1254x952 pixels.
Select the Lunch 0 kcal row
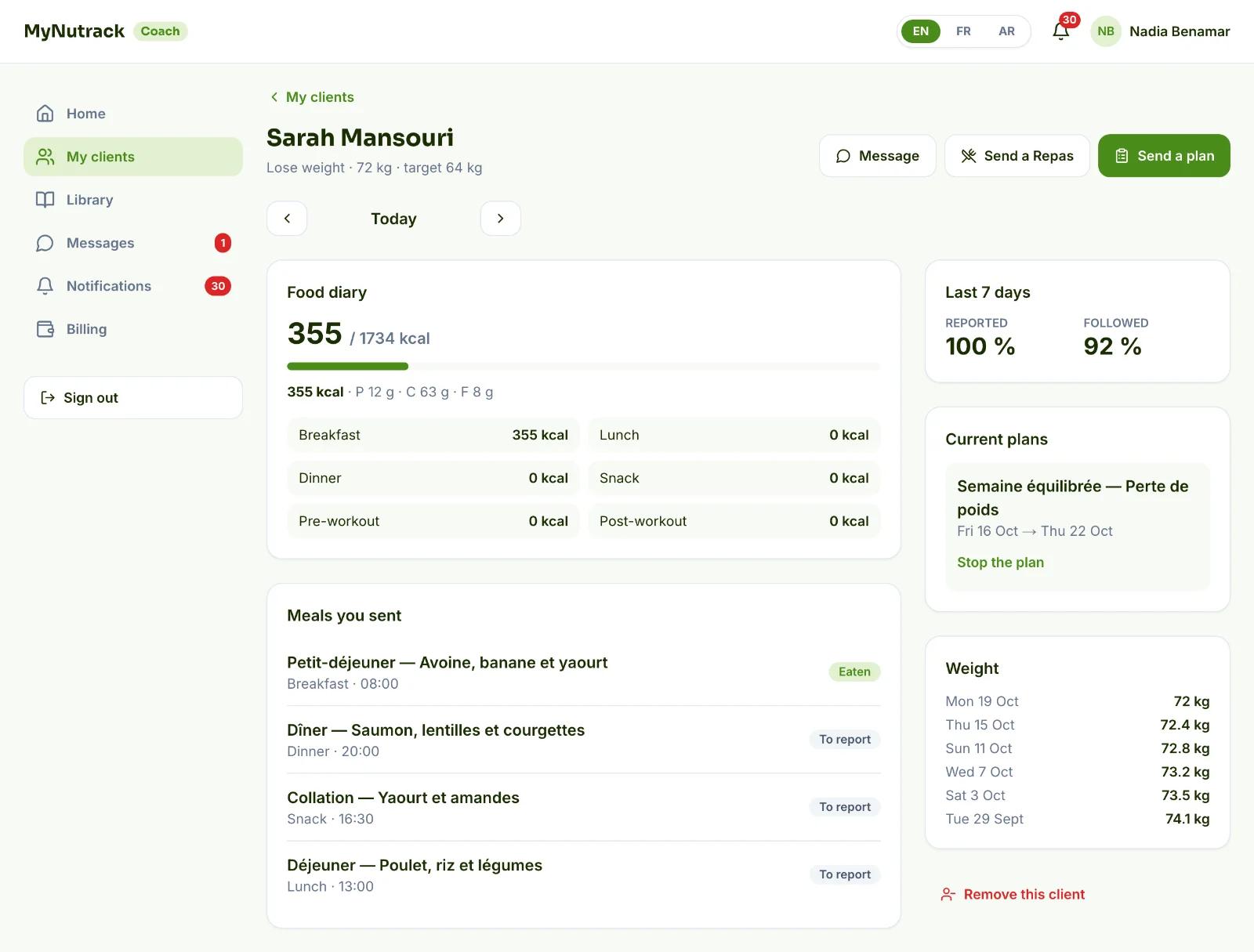[734, 435]
